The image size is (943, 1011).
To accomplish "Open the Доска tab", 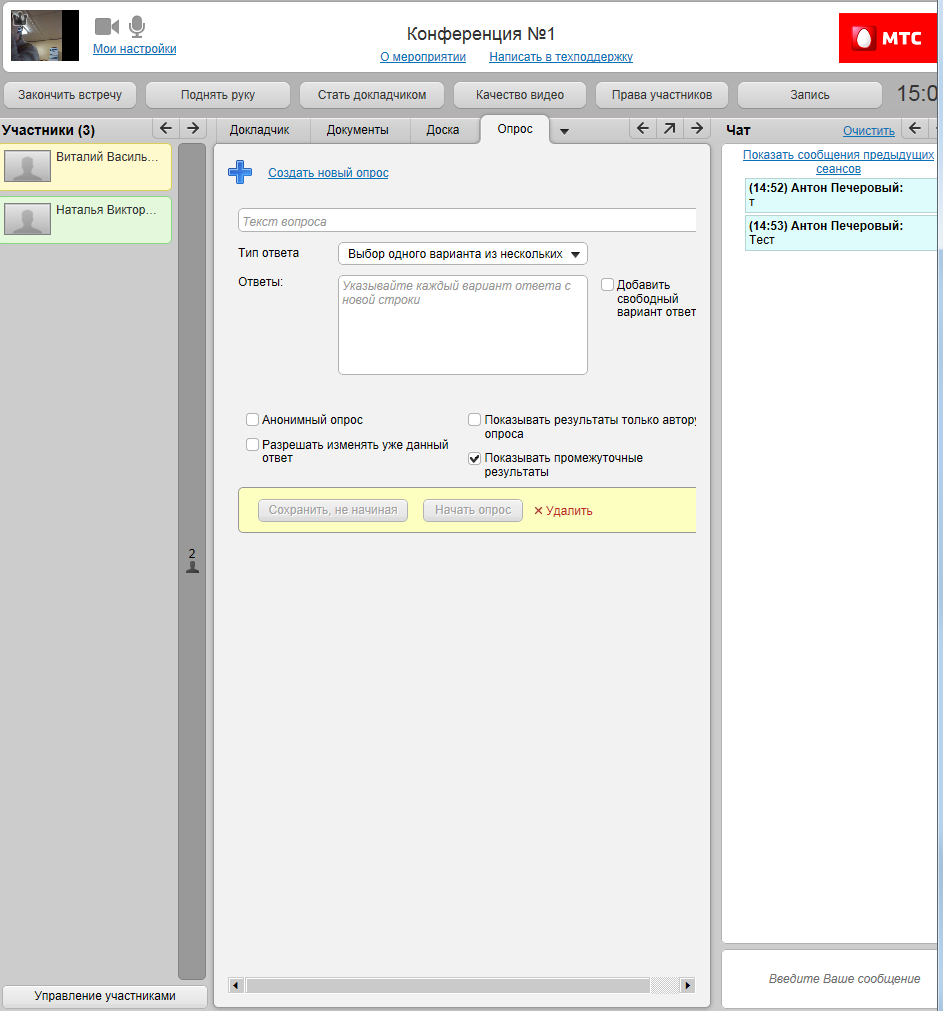I will [442, 130].
